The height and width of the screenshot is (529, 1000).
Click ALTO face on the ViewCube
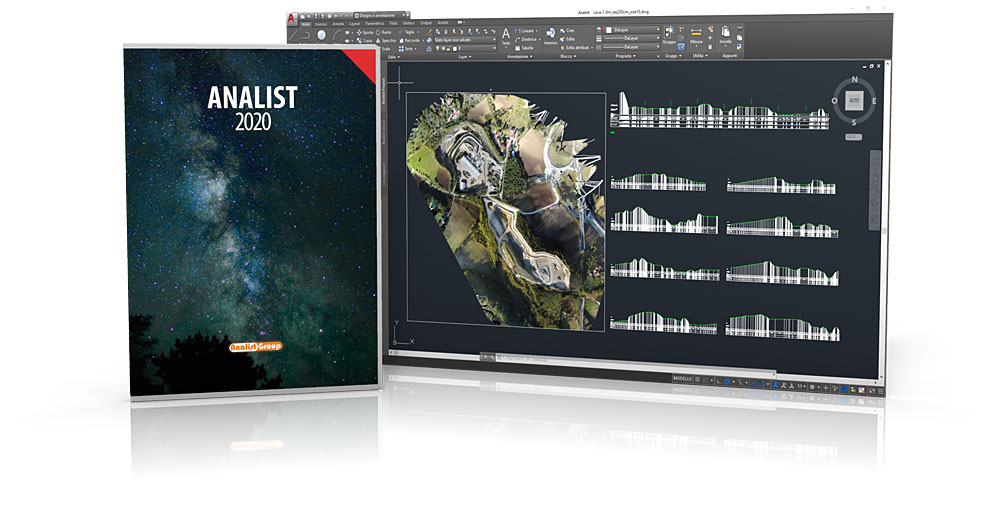pyautogui.click(x=855, y=100)
